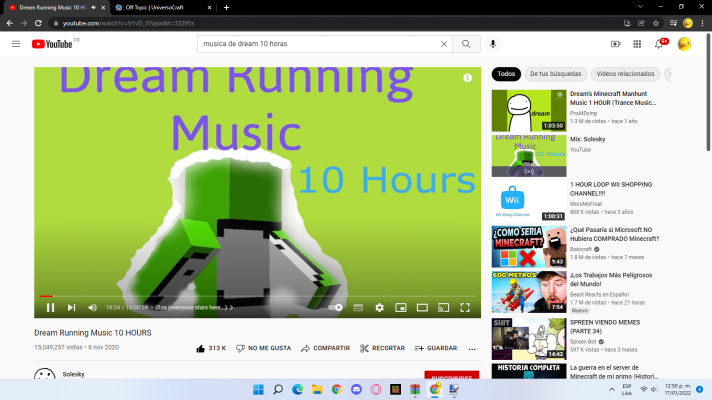Enable the miniplayer

(400, 307)
